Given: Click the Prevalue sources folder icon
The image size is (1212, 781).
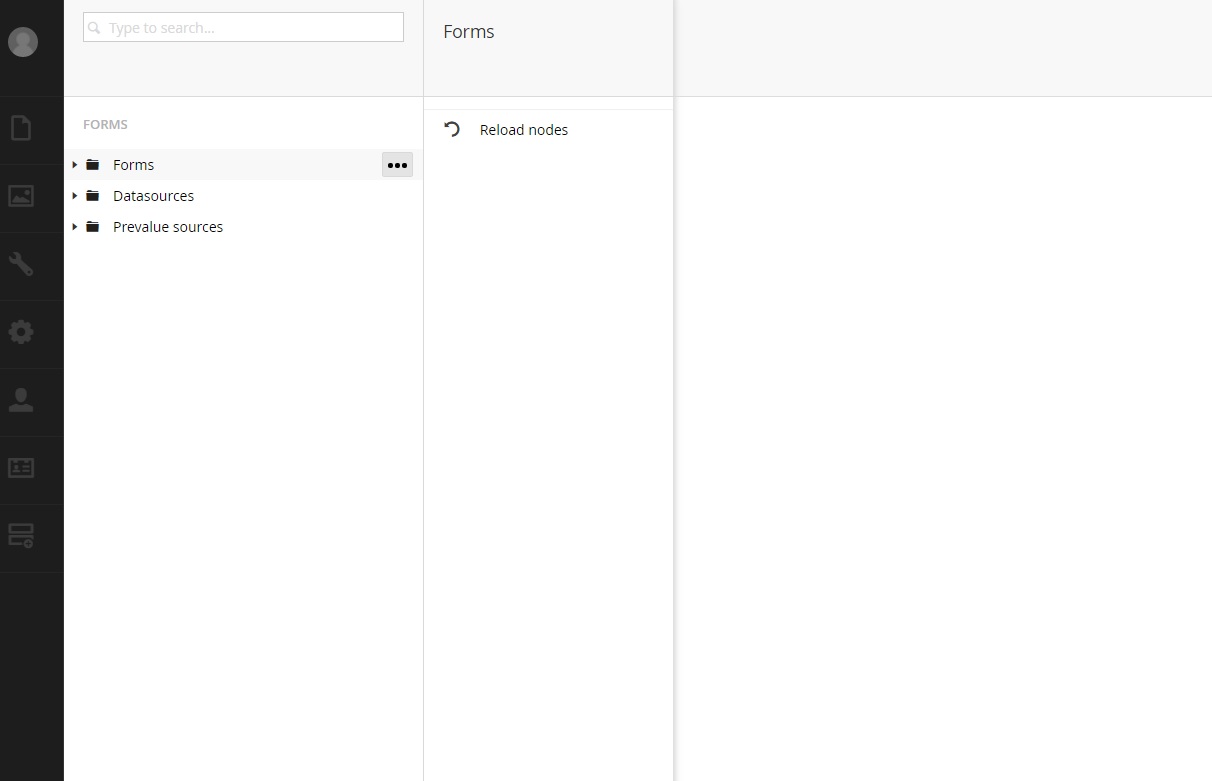Looking at the screenshot, I should click(93, 227).
